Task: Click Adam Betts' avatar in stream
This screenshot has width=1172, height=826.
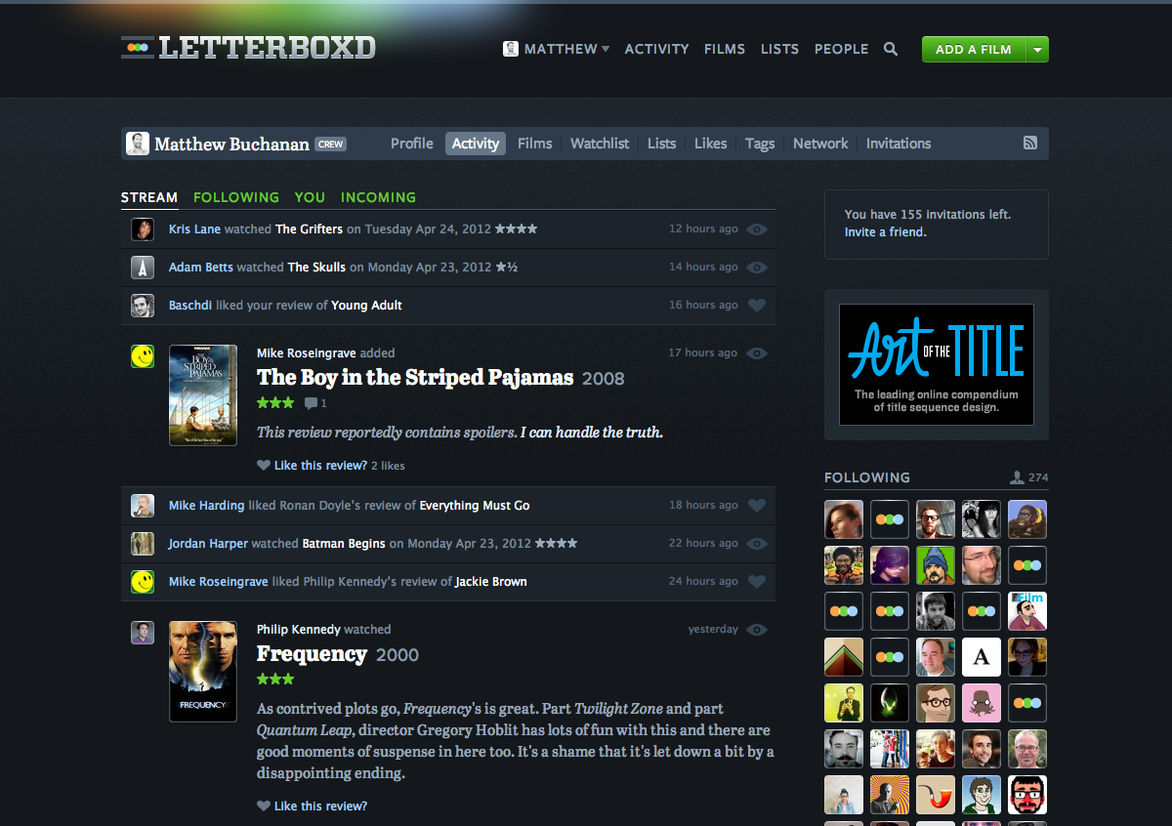Action: point(143,267)
